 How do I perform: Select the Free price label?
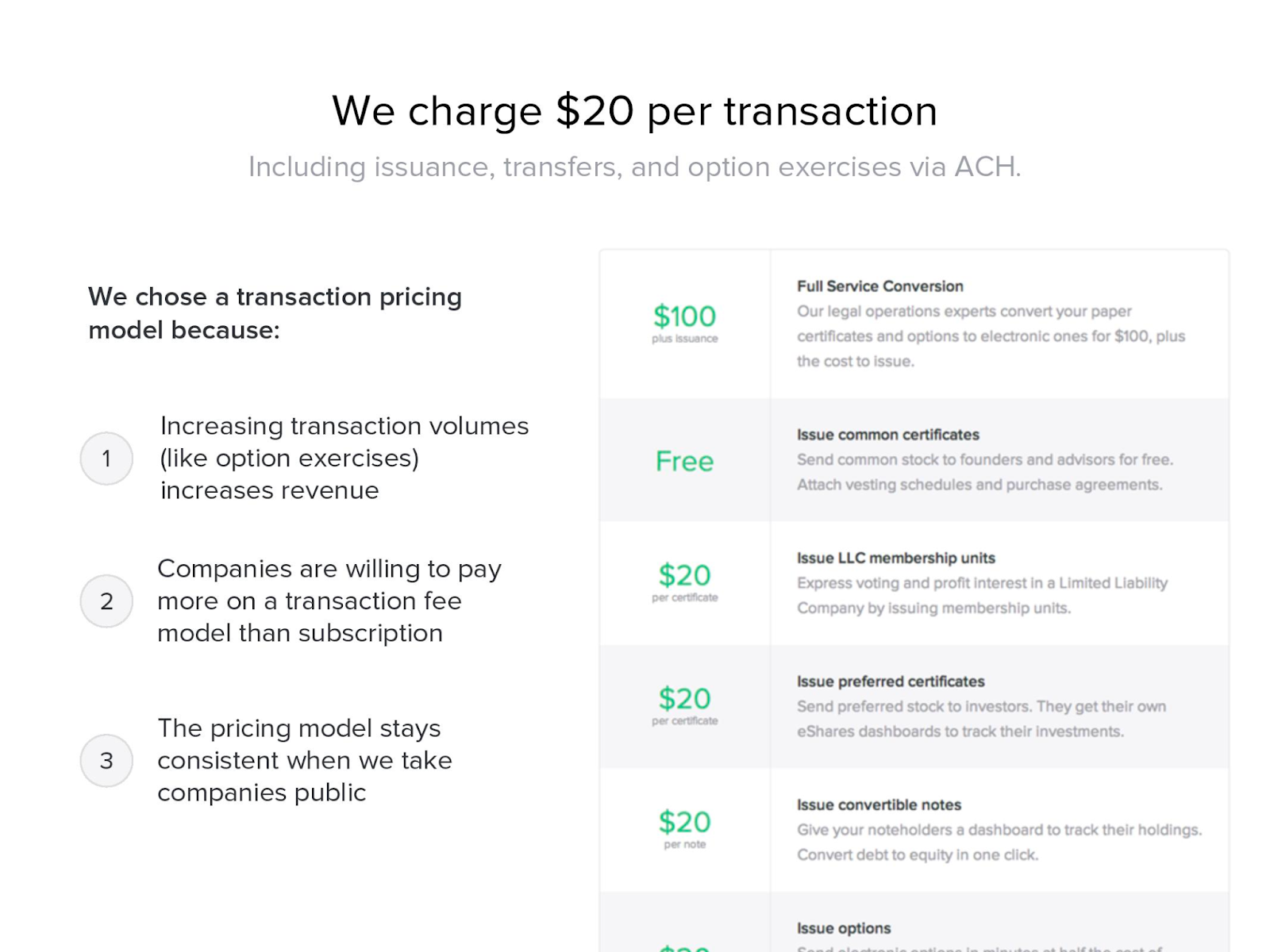pyautogui.click(x=684, y=461)
